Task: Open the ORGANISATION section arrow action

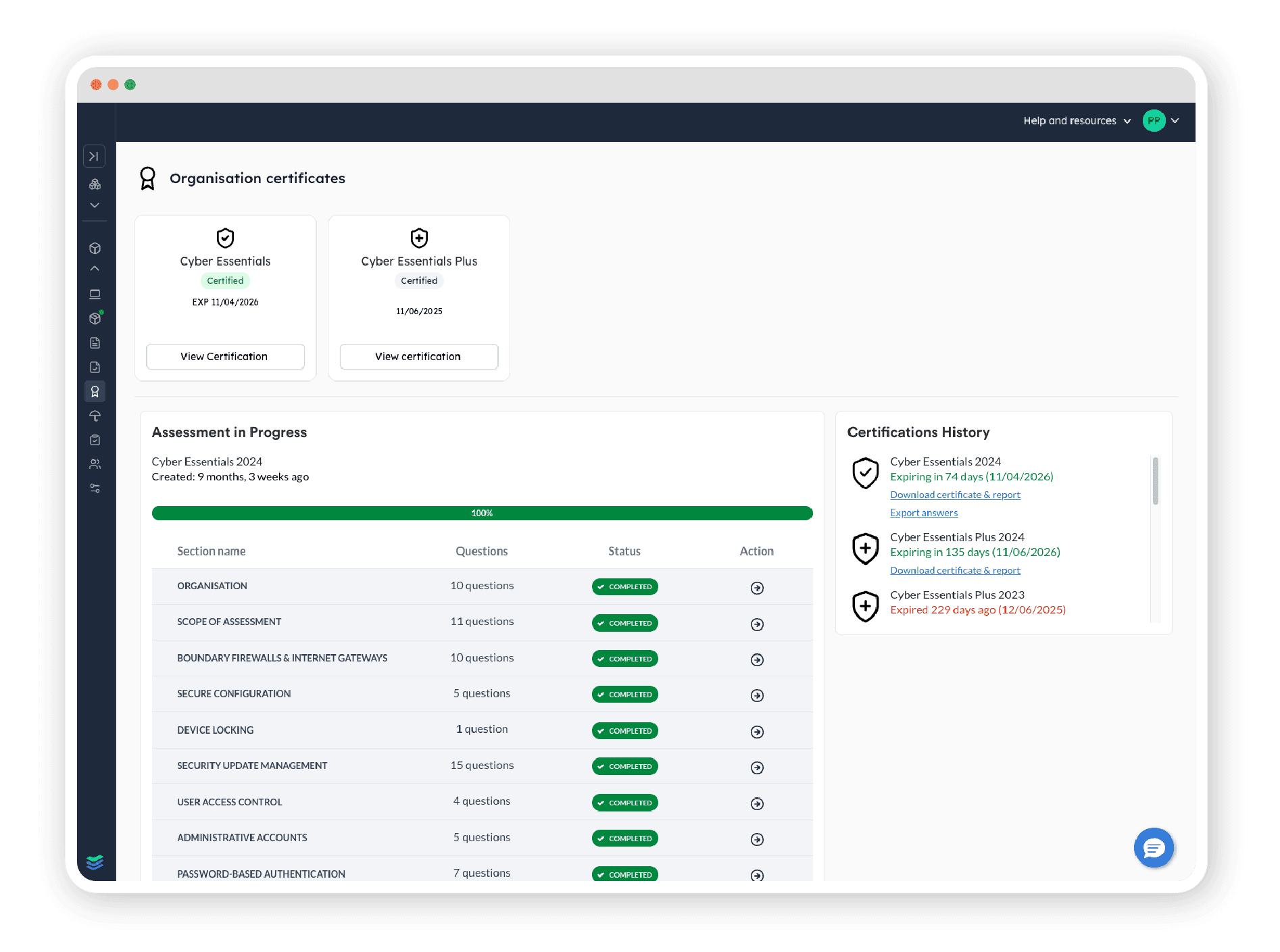Action: click(757, 588)
